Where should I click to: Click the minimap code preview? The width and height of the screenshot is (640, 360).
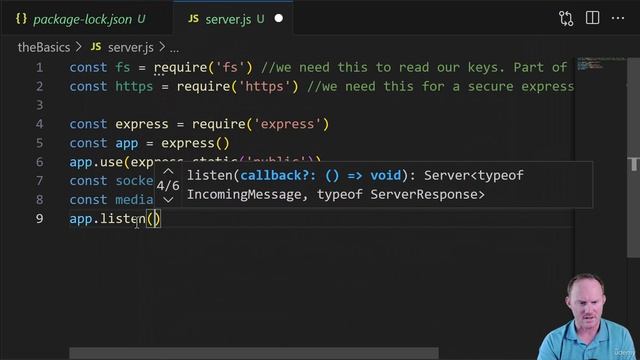pos(590,64)
